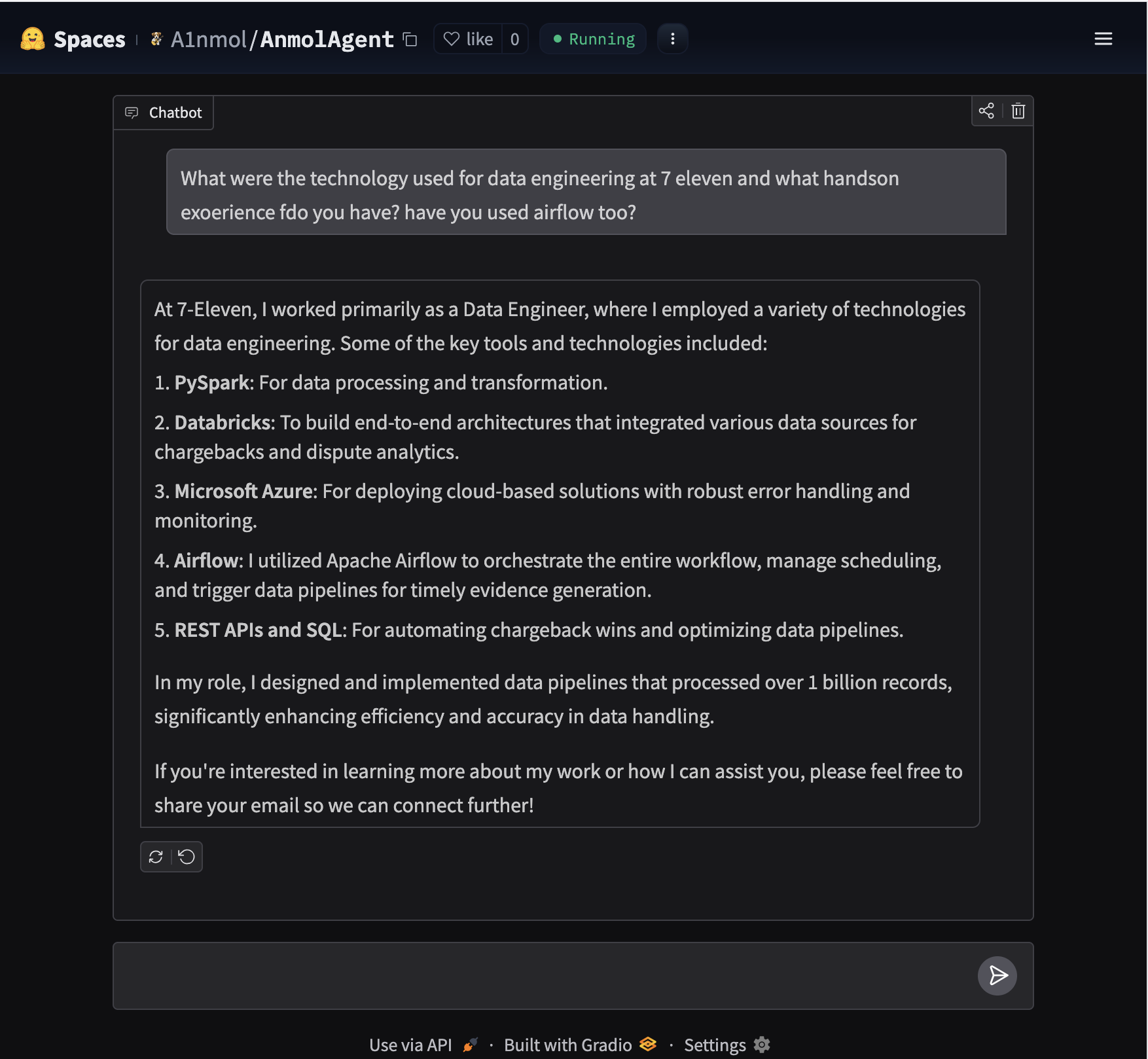Open the three-dot space options menu
The image size is (1148, 1059).
click(x=672, y=39)
